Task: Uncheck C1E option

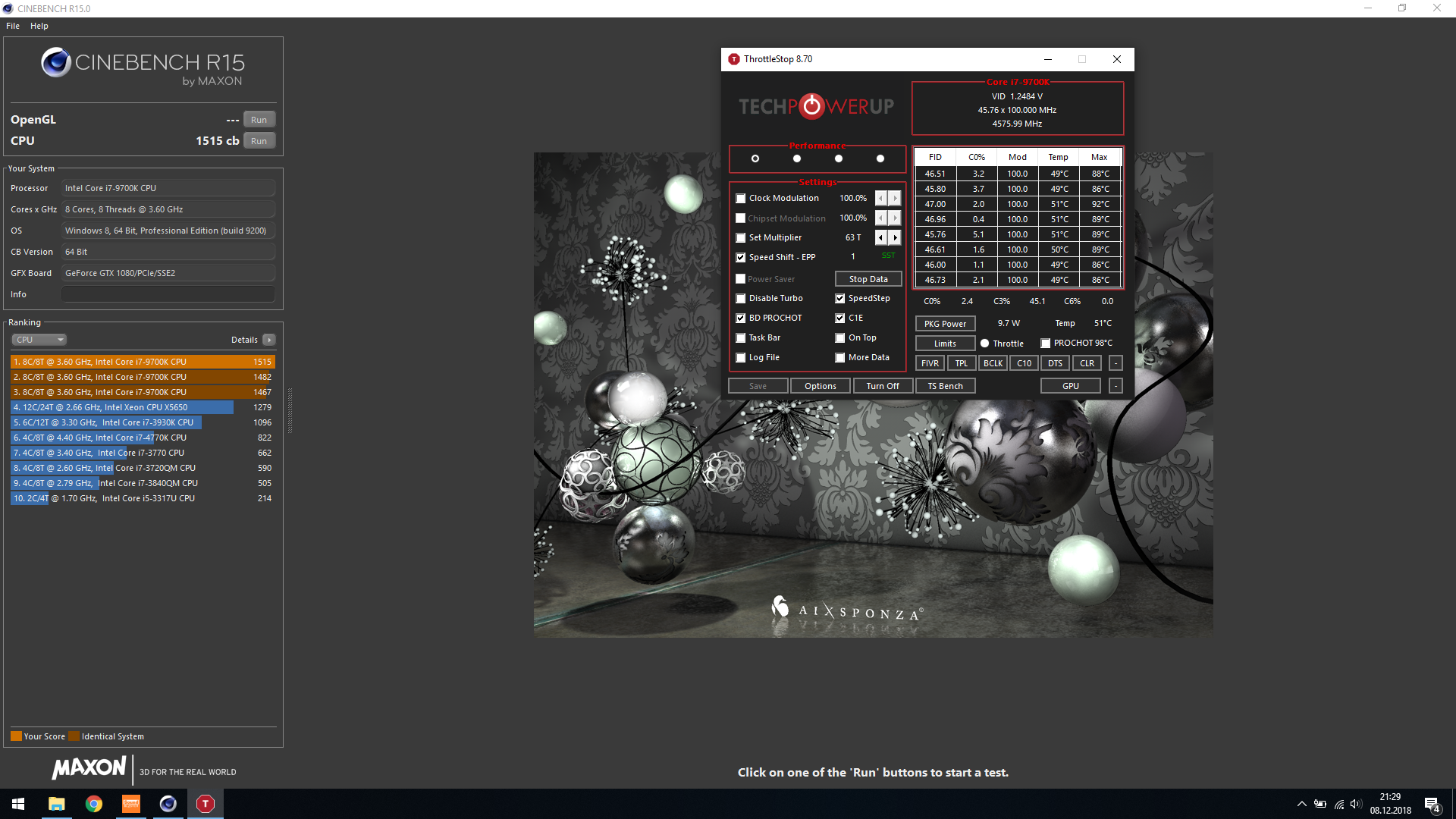Action: coord(840,318)
